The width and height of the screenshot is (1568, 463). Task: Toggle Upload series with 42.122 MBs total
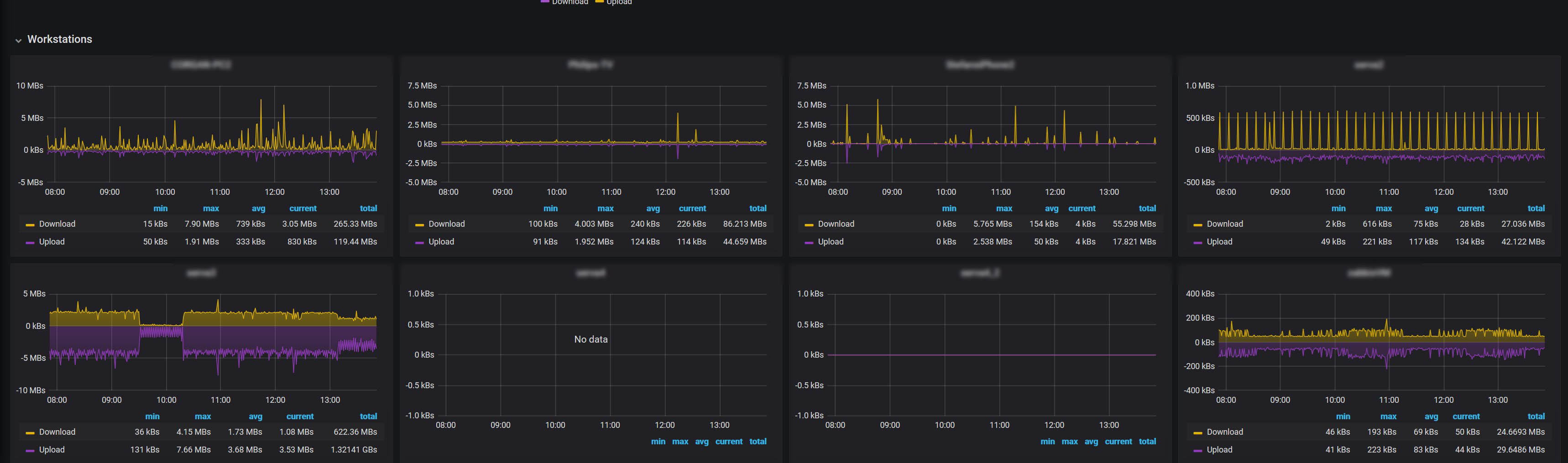(x=1219, y=242)
